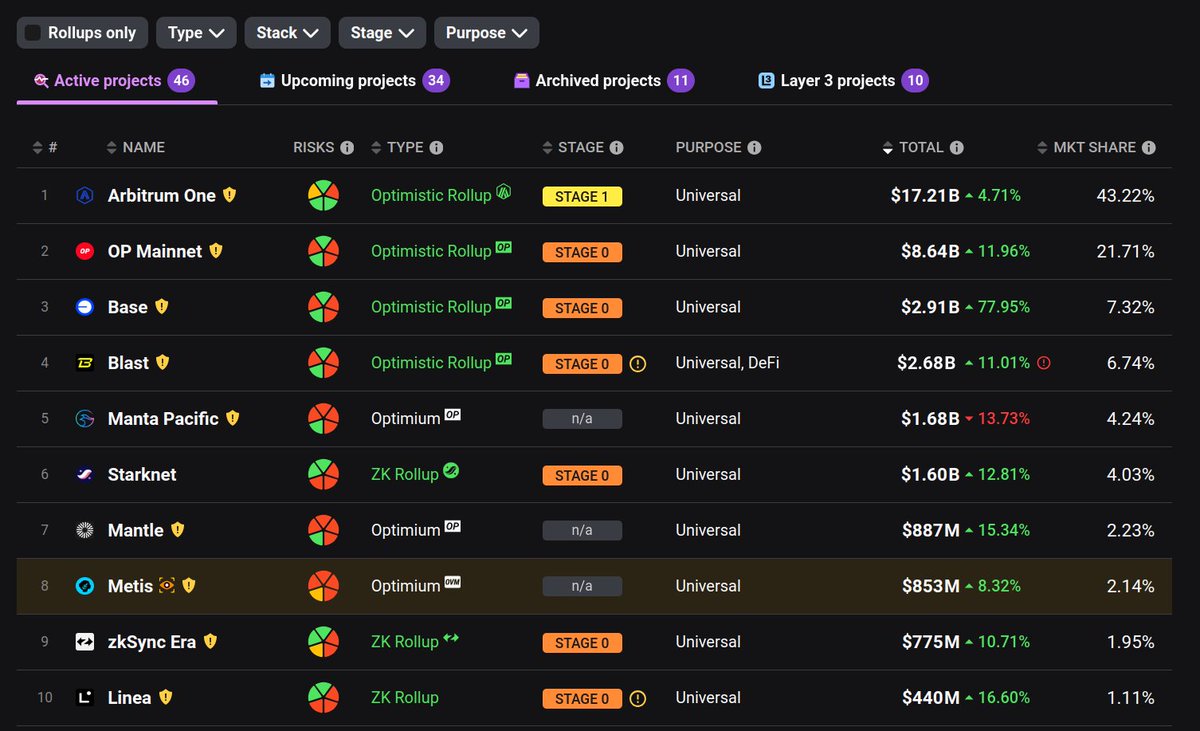Click the Mantle shield warning icon
The image size is (1200, 731).
point(177,530)
